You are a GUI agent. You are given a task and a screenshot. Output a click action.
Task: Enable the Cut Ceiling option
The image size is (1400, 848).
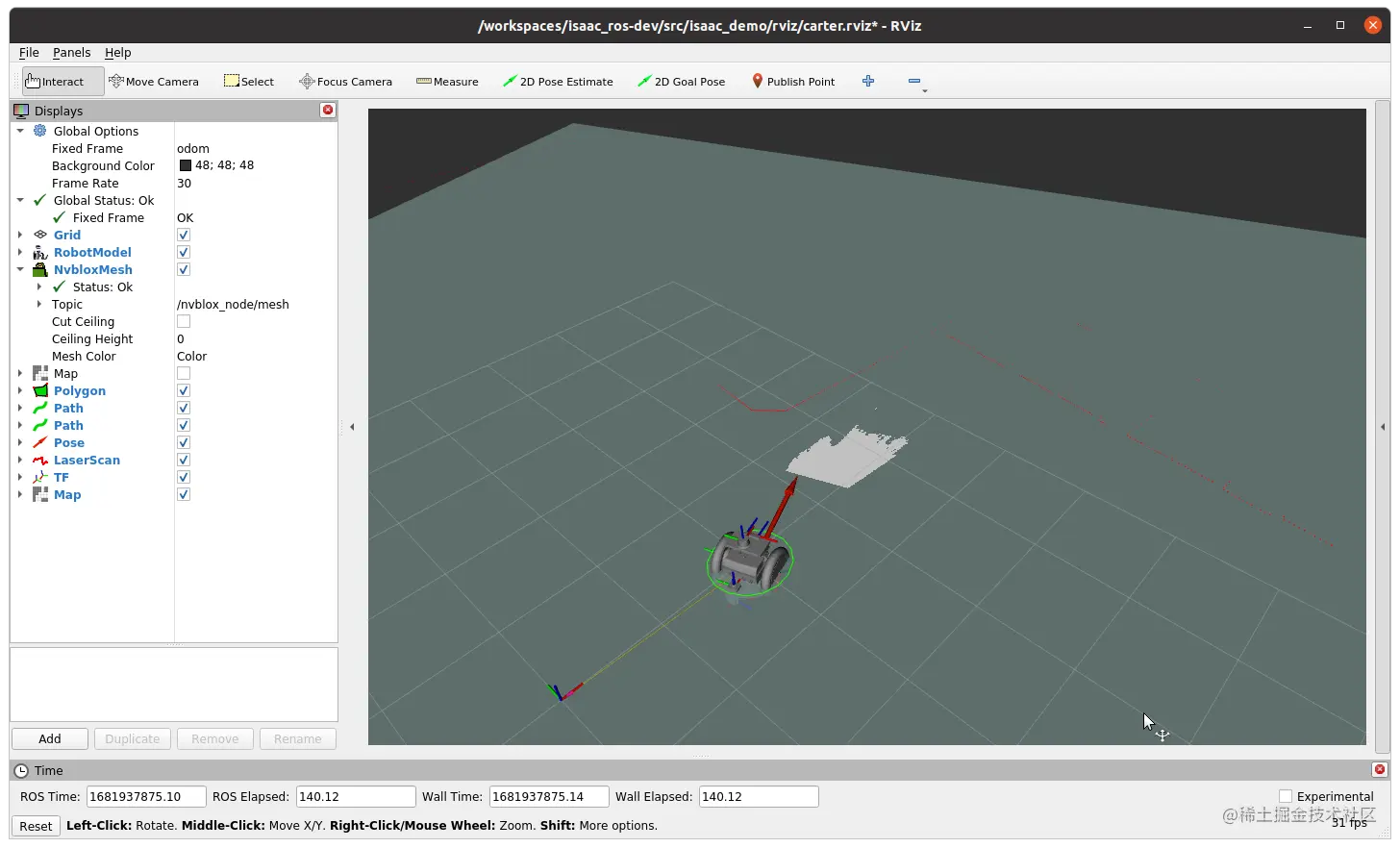click(x=183, y=321)
